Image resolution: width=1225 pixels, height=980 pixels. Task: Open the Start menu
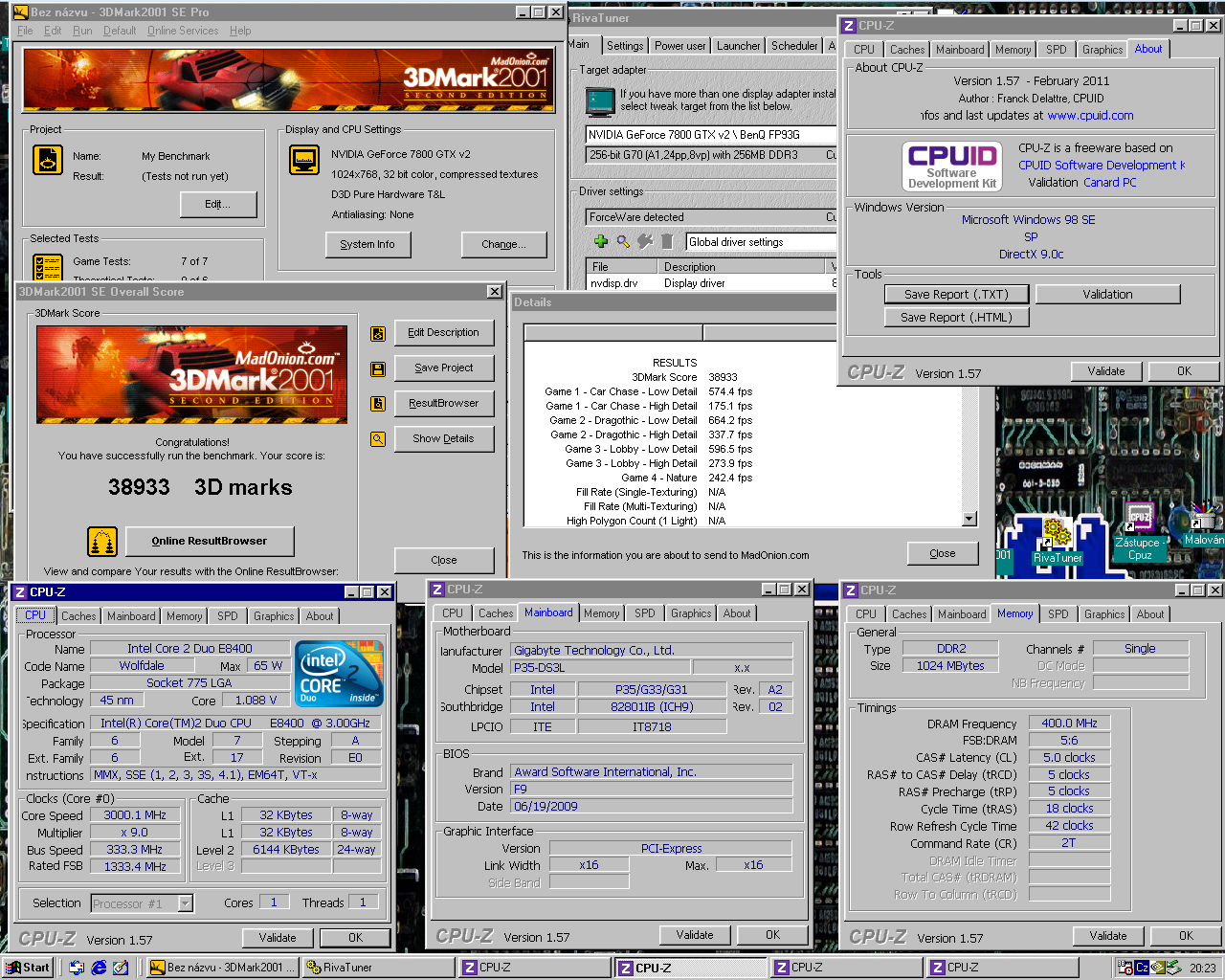[x=28, y=968]
